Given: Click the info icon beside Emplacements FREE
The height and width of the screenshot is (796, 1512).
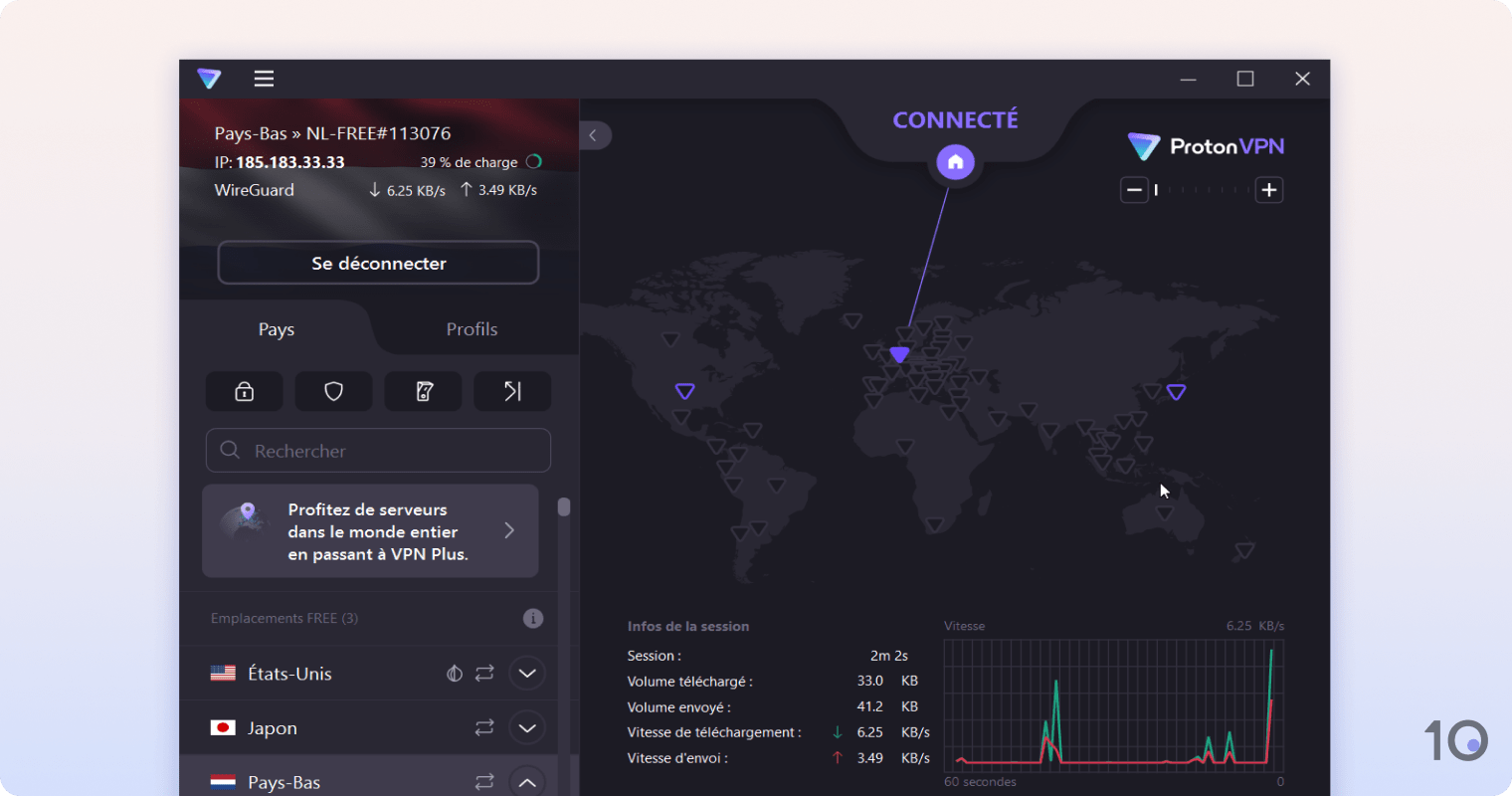Looking at the screenshot, I should pos(533,618).
